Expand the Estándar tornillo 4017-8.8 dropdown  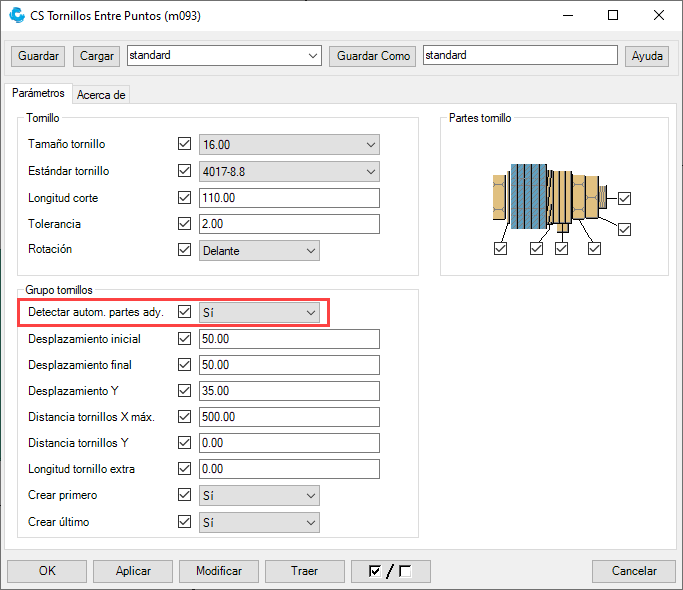[x=289, y=171]
